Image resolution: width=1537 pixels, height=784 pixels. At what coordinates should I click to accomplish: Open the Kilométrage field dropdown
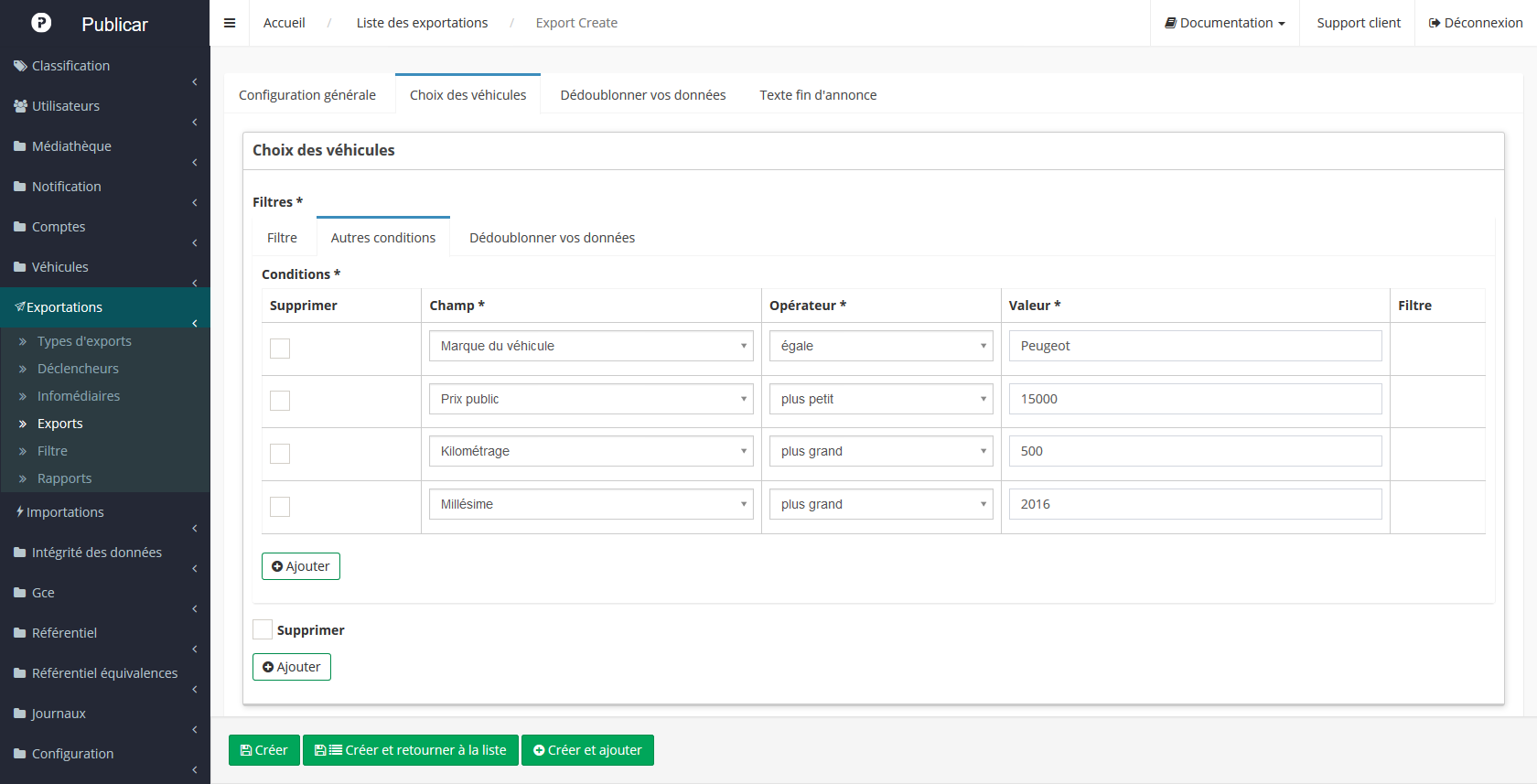[x=591, y=451]
